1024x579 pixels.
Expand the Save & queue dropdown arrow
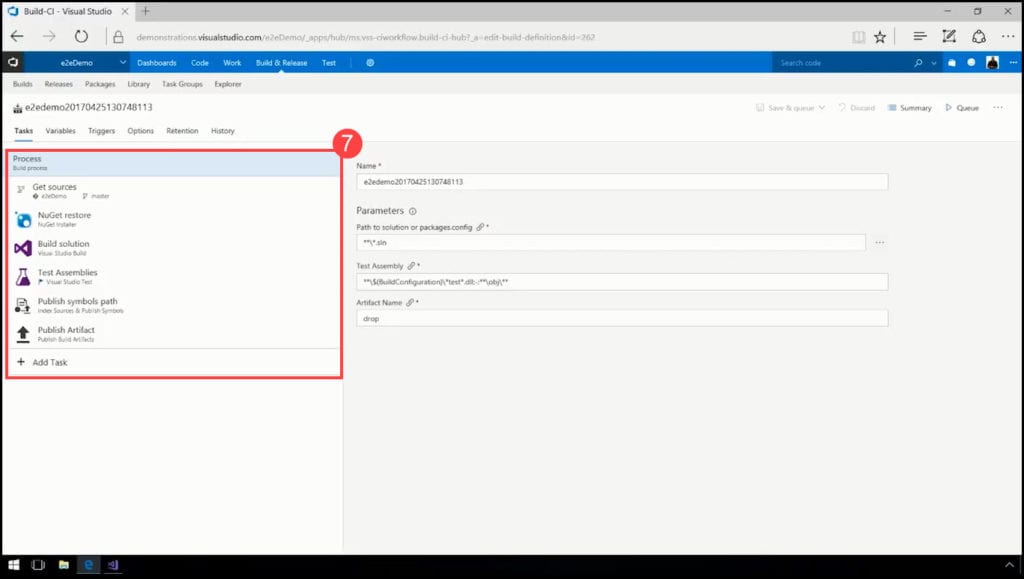822,108
